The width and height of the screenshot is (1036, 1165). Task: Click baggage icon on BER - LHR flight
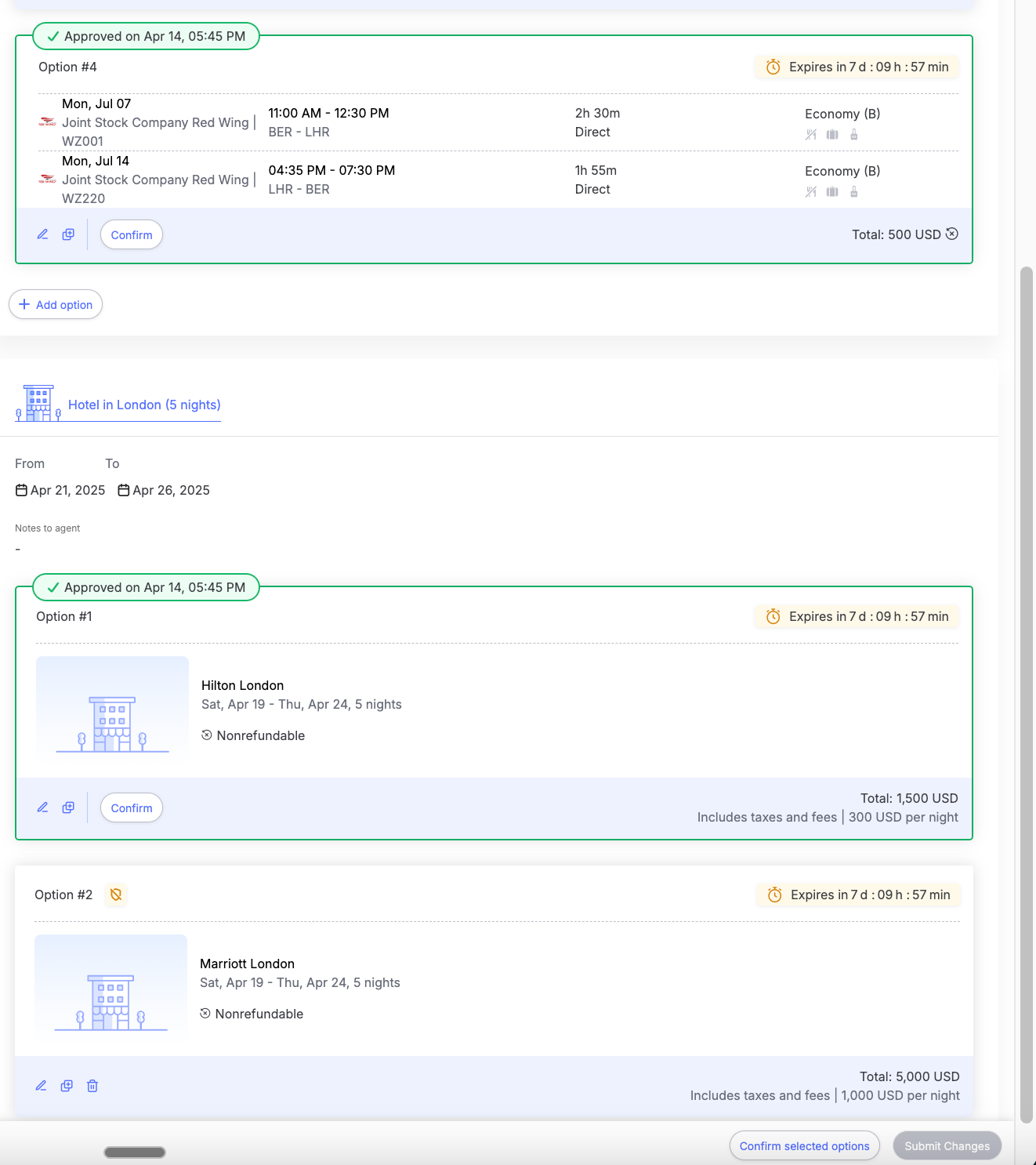tap(832, 135)
